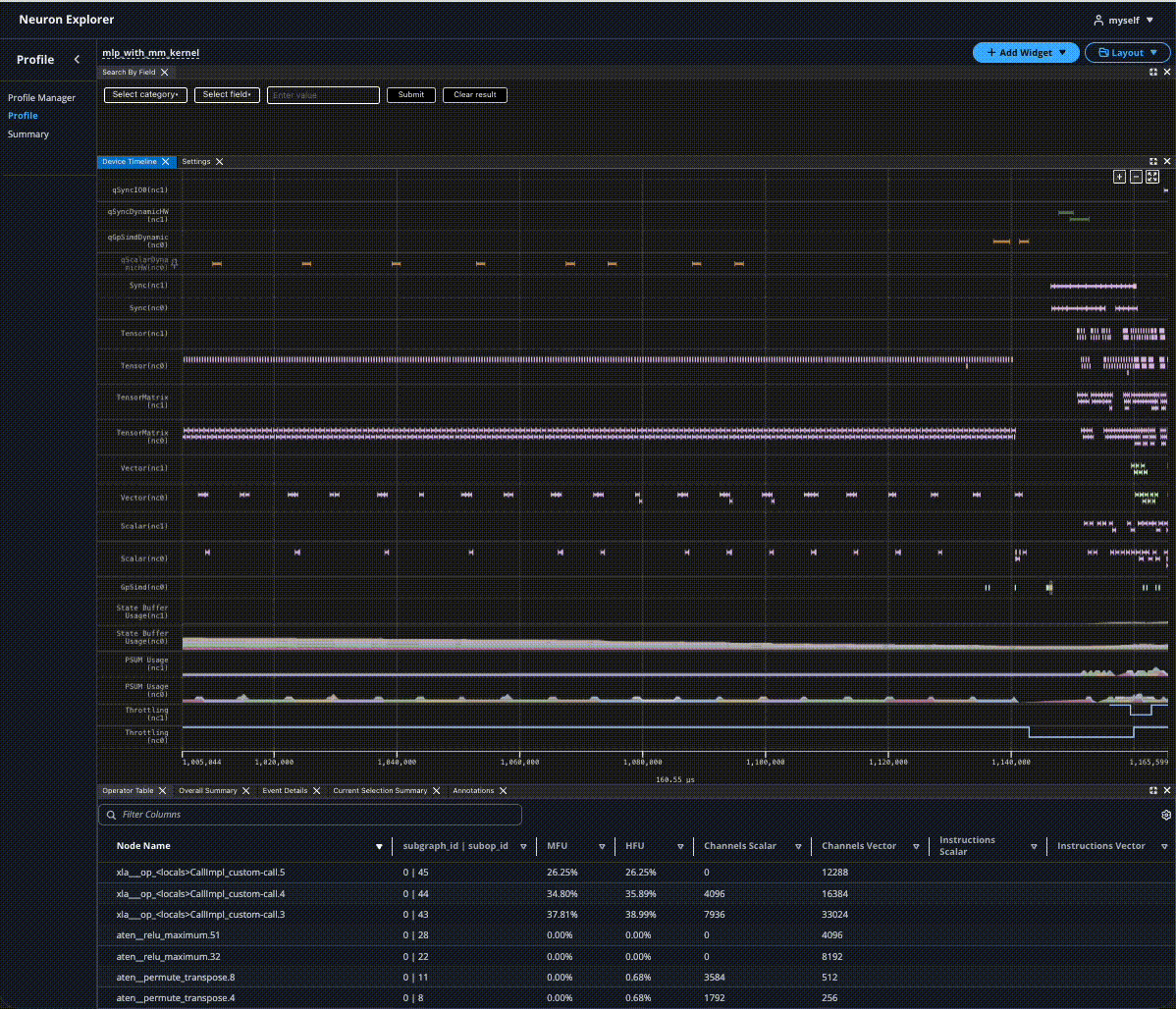Open the MFU column filter
The height and width of the screenshot is (1009, 1176).
click(601, 846)
